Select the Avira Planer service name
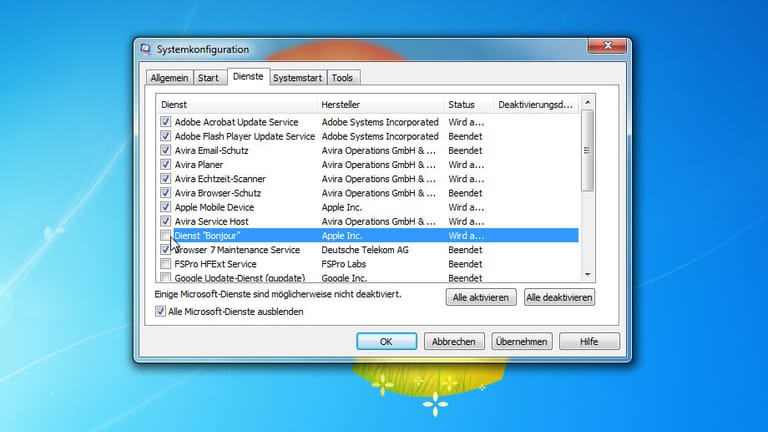Image resolution: width=768 pixels, height=432 pixels. tap(199, 165)
